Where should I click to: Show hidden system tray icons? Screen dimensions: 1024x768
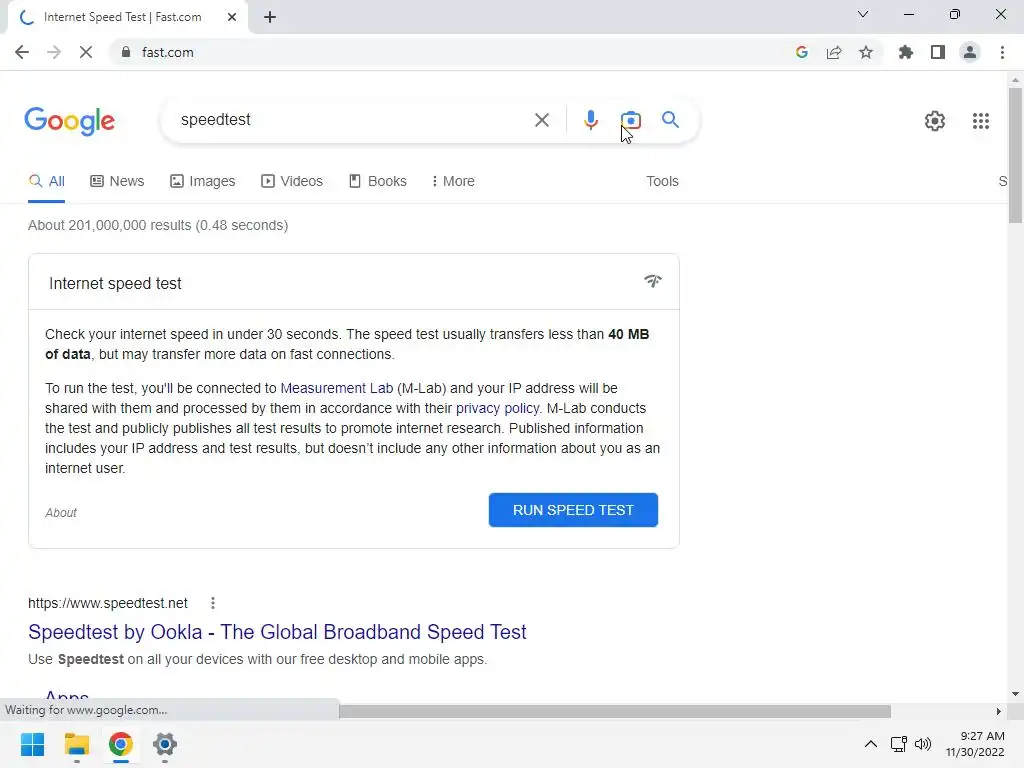pyautogui.click(x=871, y=744)
